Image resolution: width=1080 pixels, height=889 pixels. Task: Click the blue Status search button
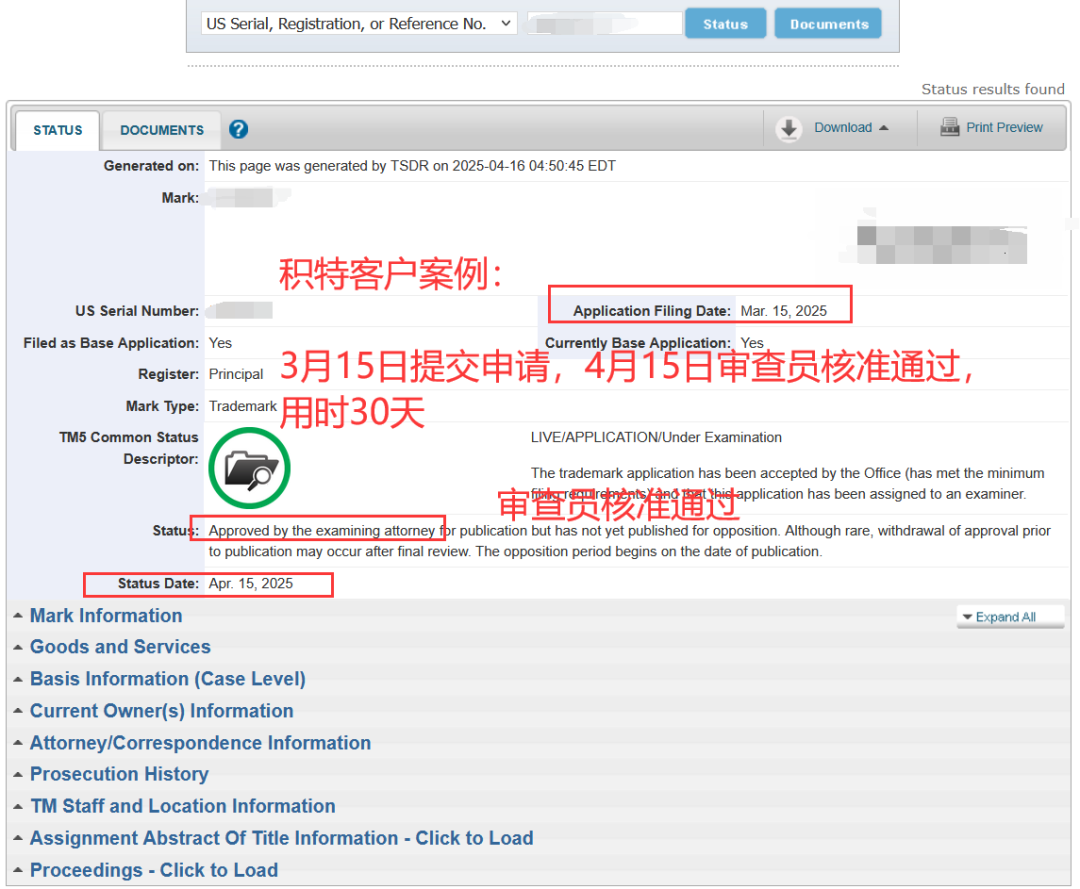click(x=725, y=23)
